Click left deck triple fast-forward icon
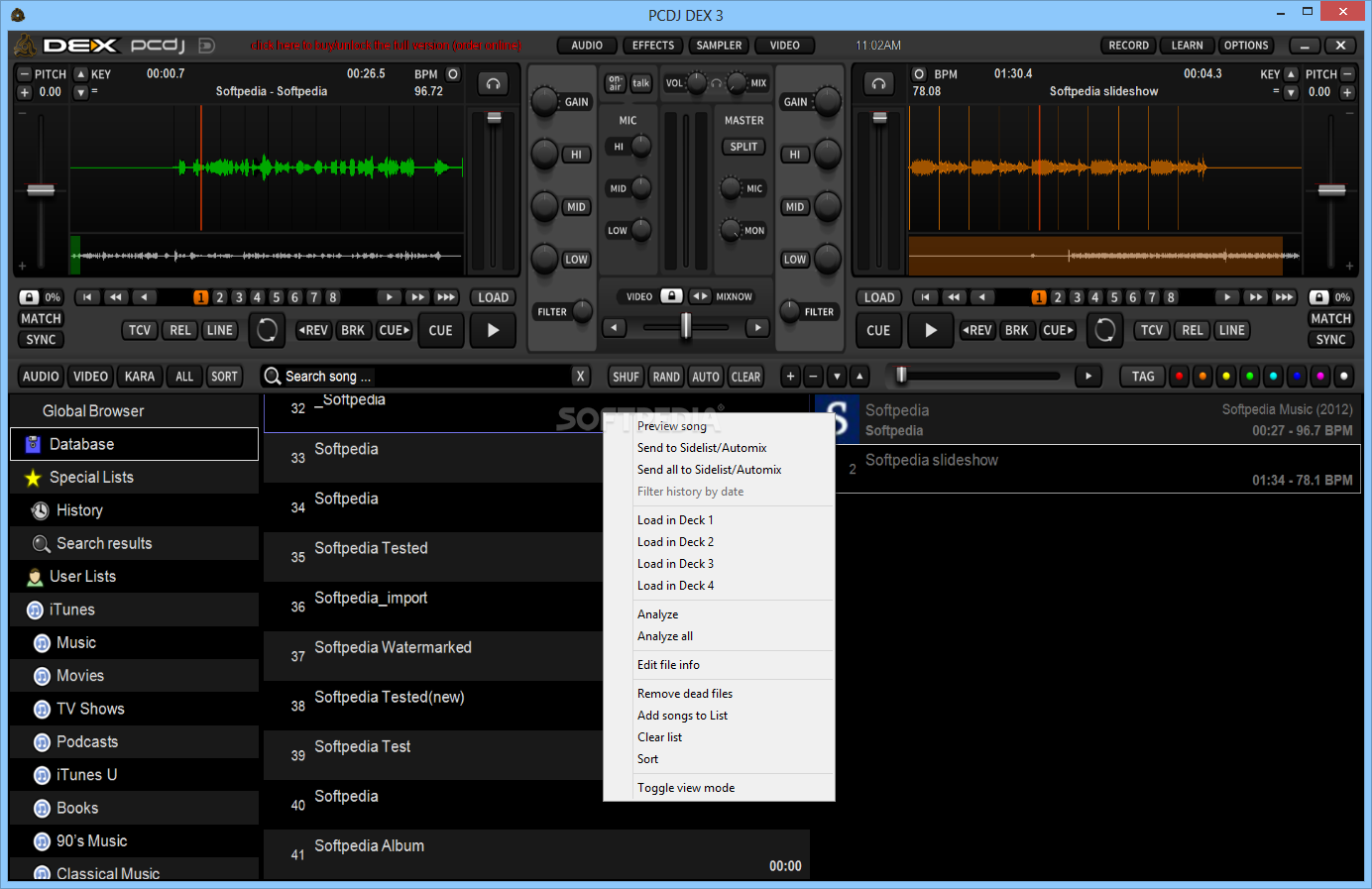 click(x=446, y=297)
